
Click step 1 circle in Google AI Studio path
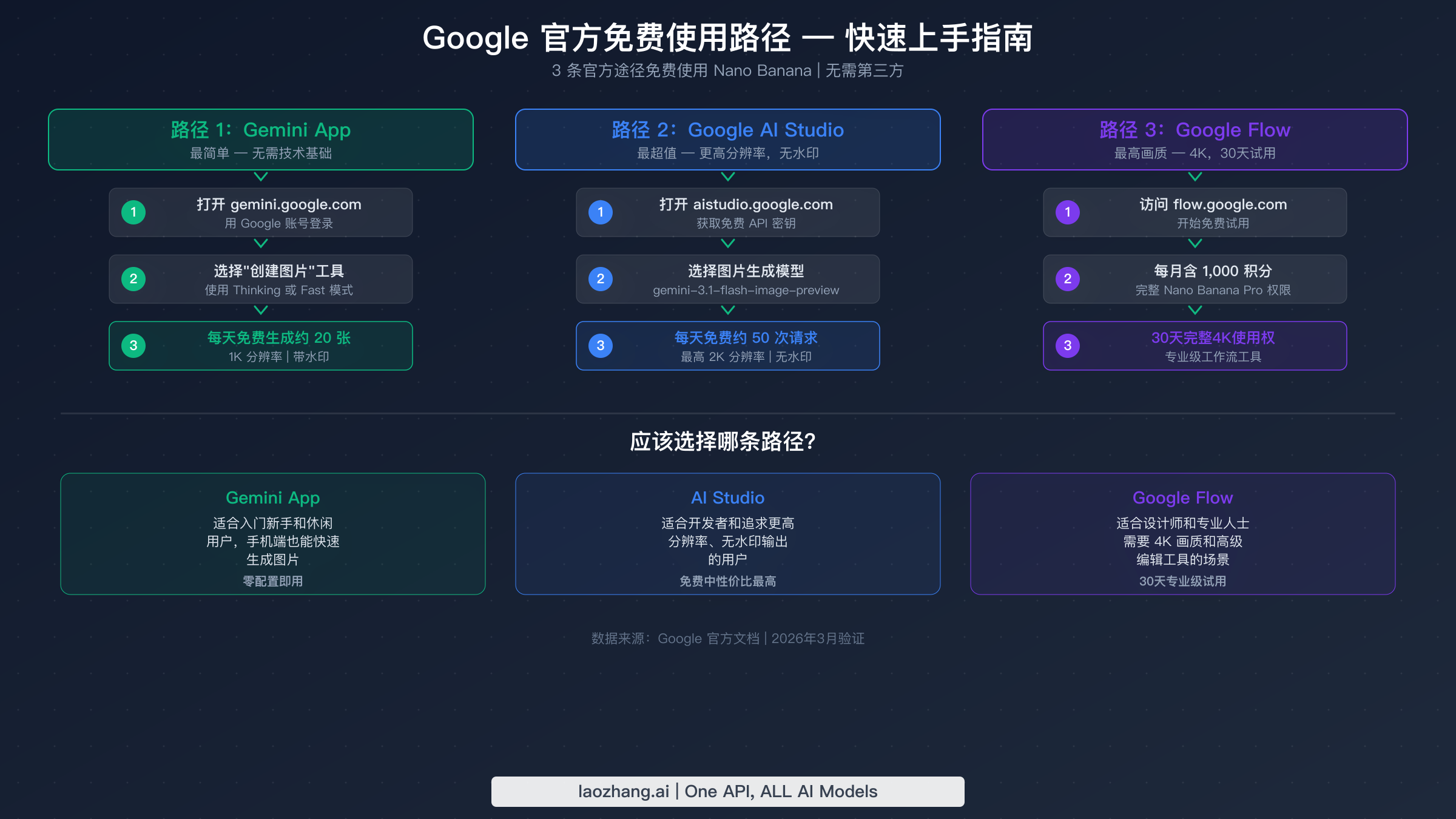coord(600,212)
